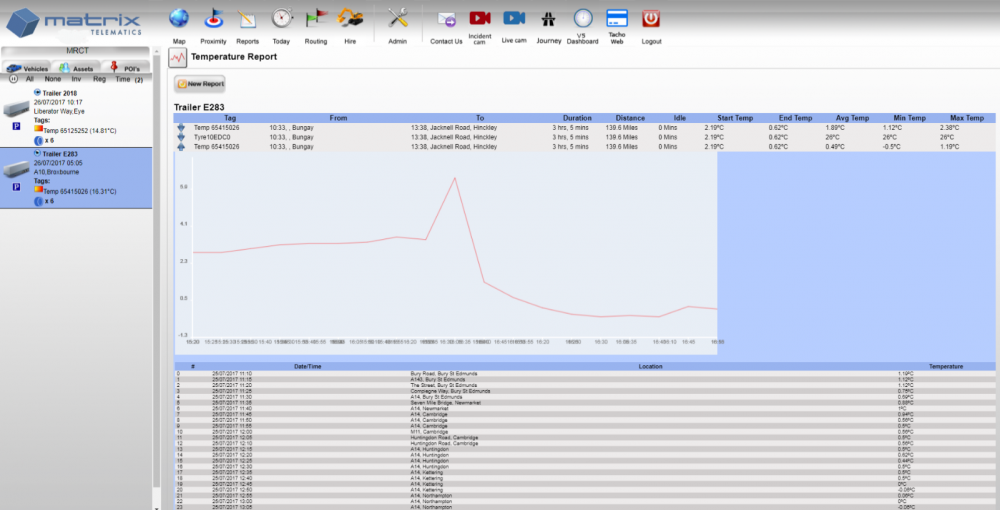This screenshot has width=1000, height=510.
Task: Click the Trailer E283 truck image
Action: pyautogui.click(x=17, y=170)
